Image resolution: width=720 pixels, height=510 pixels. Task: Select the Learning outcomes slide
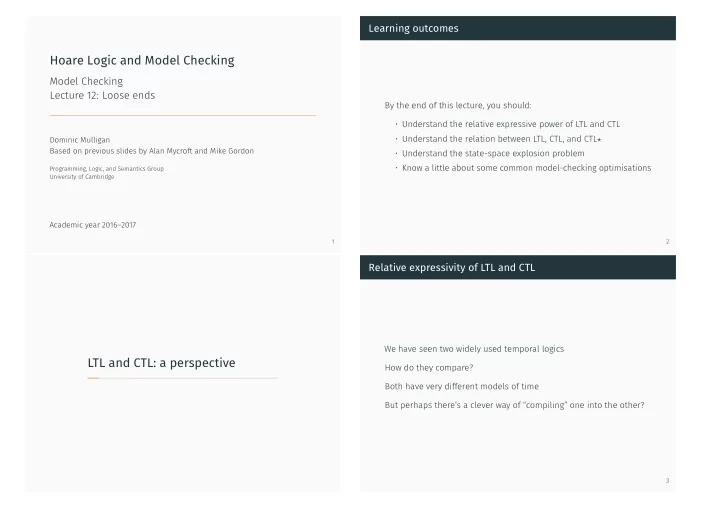[518, 134]
